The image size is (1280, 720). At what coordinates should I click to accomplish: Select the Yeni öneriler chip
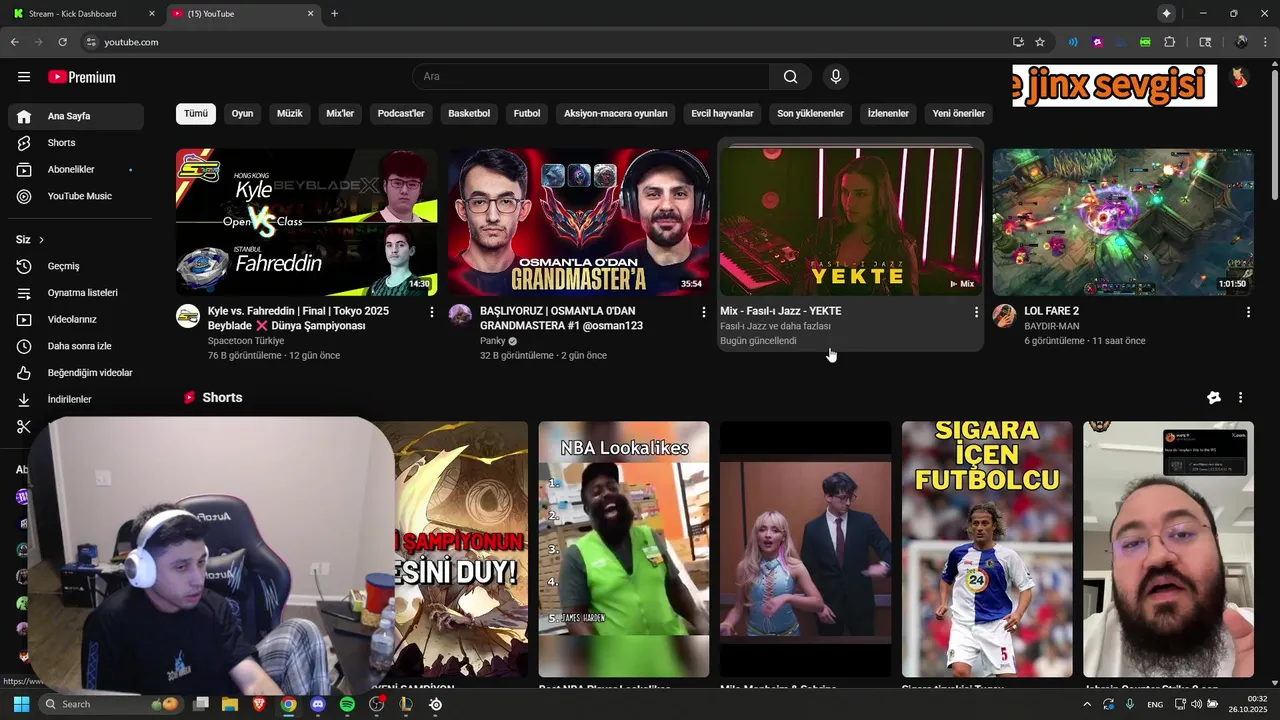959,114
